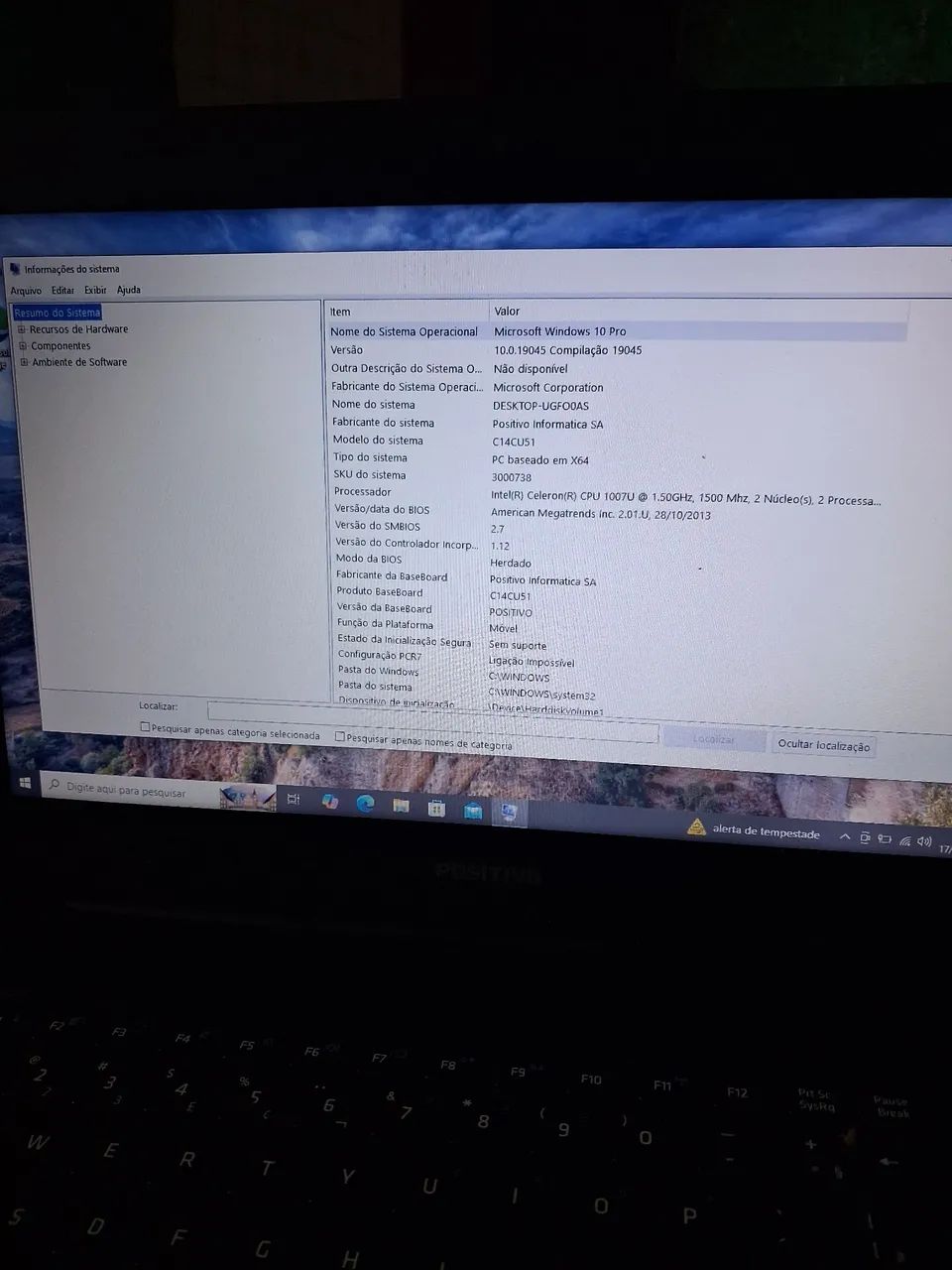Viewport: 952px width, 1270px height.
Task: Open Microsoft Edge from the taskbar
Action: pos(365,804)
